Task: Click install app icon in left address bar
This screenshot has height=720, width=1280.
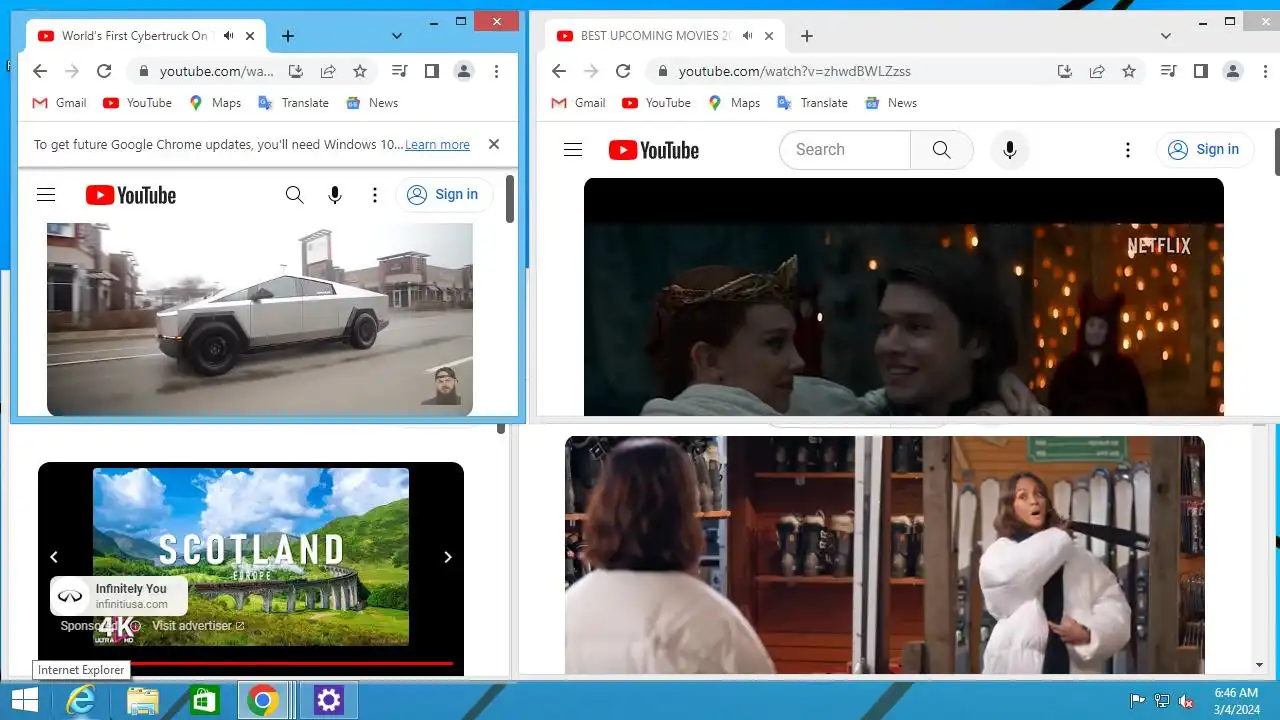Action: click(x=296, y=71)
